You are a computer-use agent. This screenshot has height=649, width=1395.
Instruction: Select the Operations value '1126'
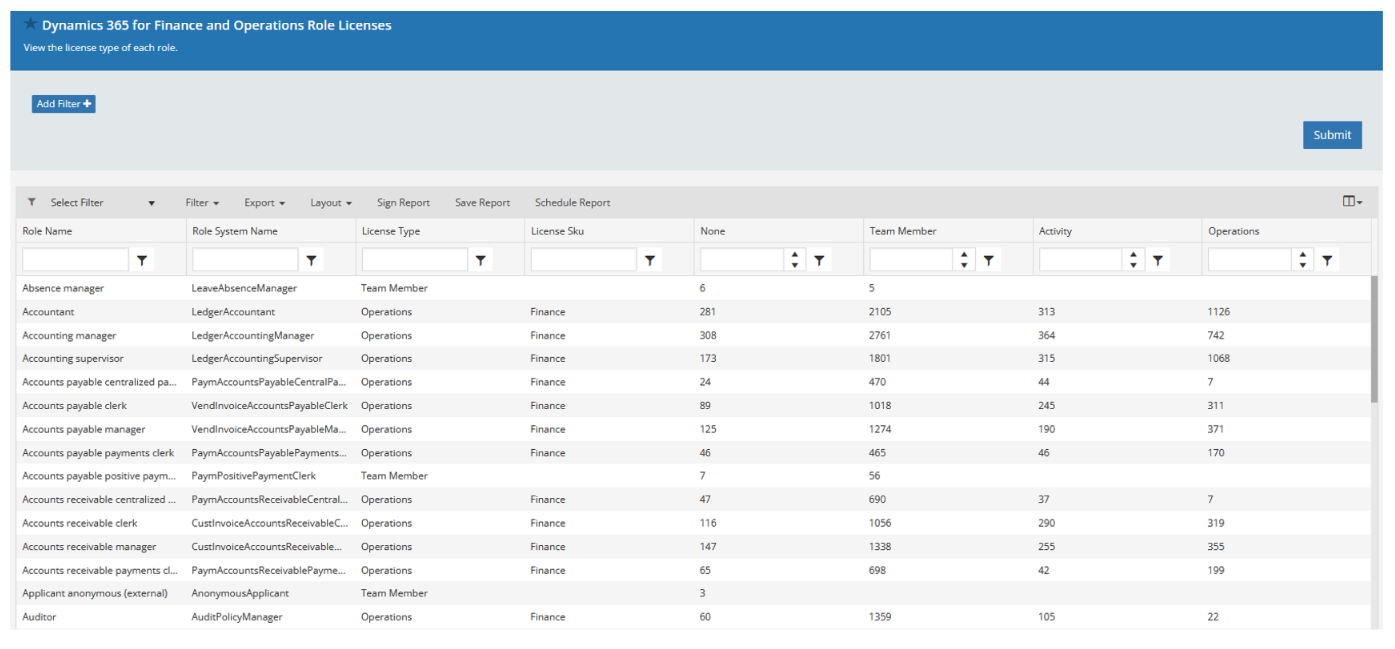pyautogui.click(x=1219, y=312)
